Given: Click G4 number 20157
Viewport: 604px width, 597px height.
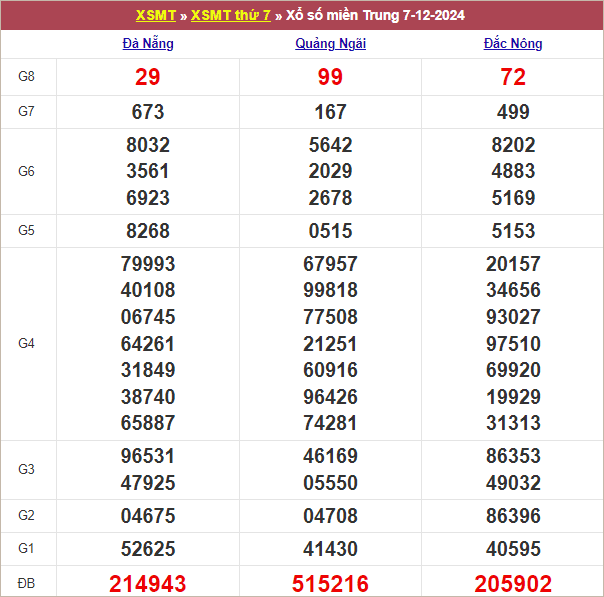Looking at the screenshot, I should [513, 264].
